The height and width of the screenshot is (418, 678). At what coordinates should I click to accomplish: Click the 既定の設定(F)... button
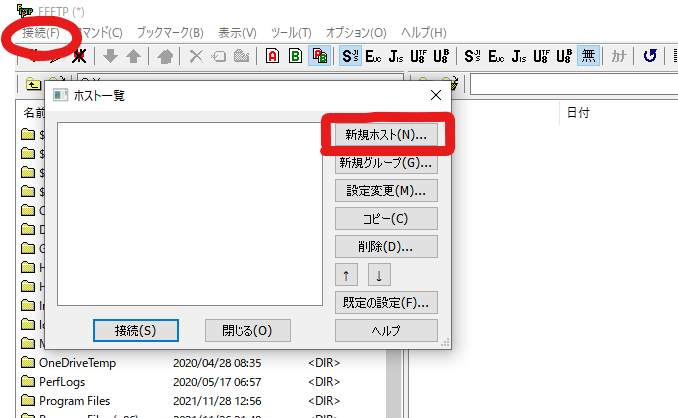[x=386, y=303]
